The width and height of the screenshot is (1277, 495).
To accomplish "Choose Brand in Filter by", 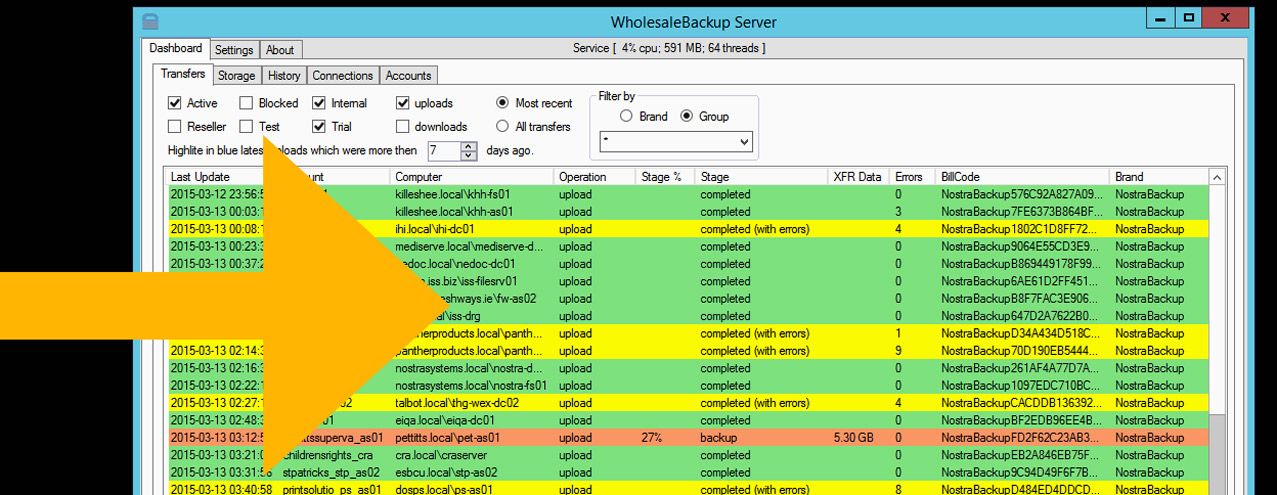I will 626,116.
